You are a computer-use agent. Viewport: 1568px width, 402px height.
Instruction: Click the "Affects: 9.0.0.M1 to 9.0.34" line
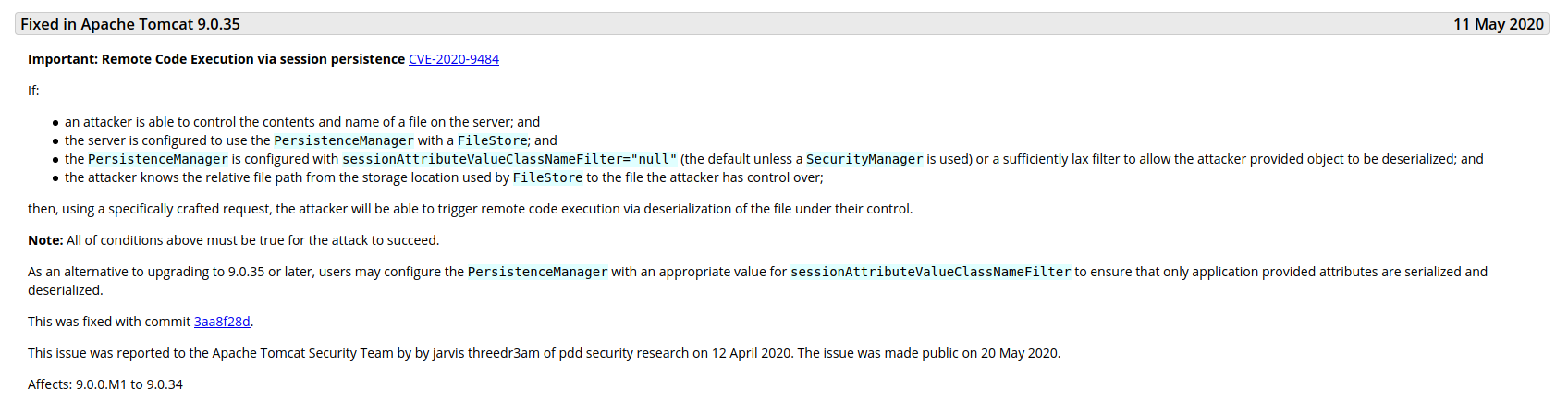pos(105,384)
